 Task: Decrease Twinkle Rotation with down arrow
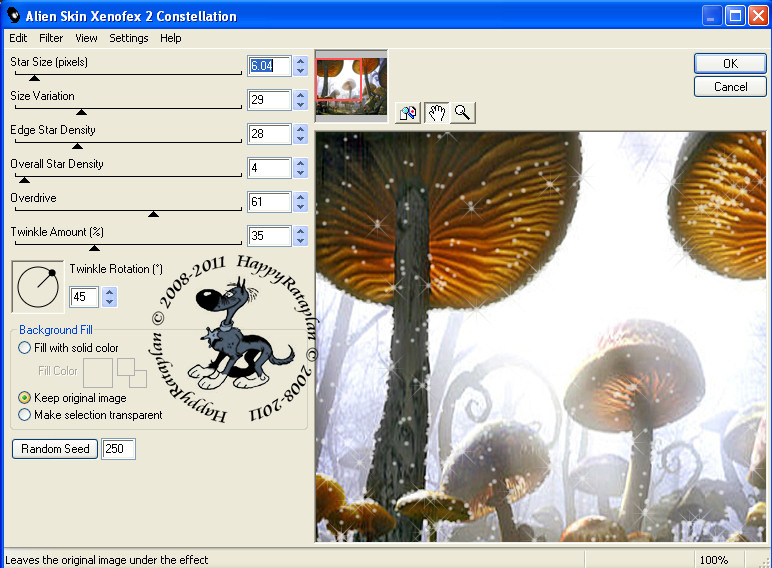[110, 301]
